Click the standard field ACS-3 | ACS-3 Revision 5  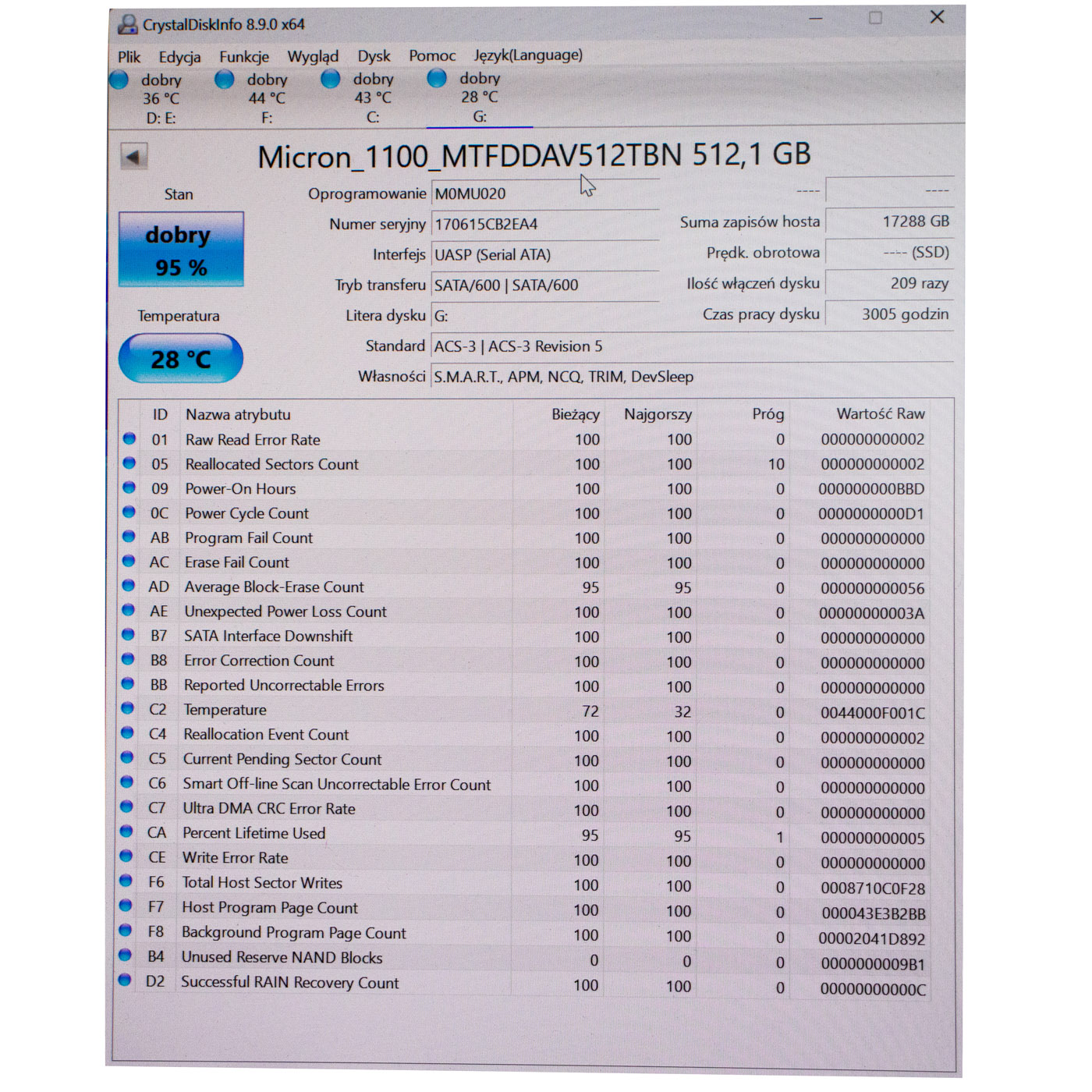point(693,346)
